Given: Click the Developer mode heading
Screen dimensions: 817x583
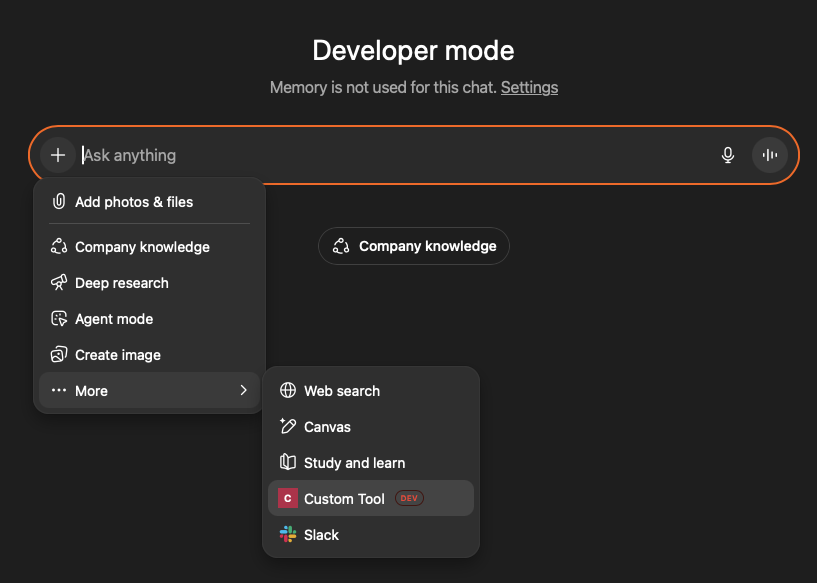Looking at the screenshot, I should tap(413, 51).
